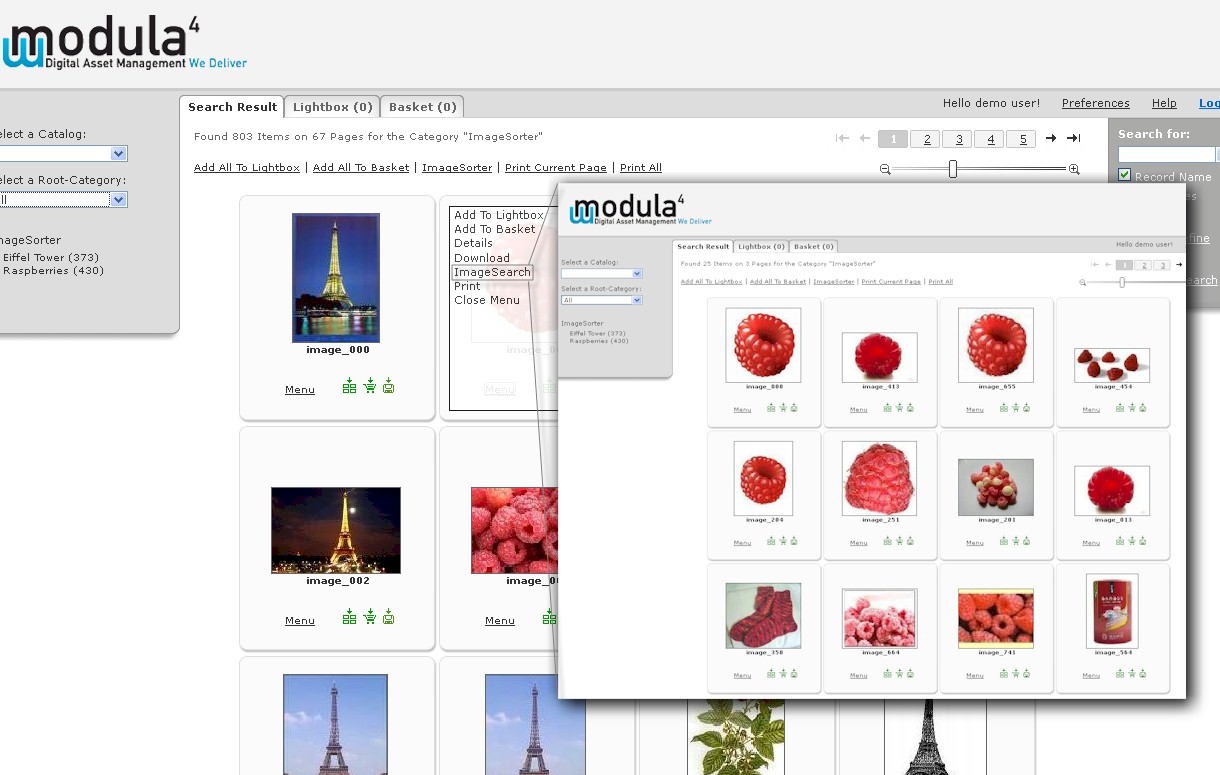Select Raspberries (430) category in main sidebar

click(x=54, y=270)
